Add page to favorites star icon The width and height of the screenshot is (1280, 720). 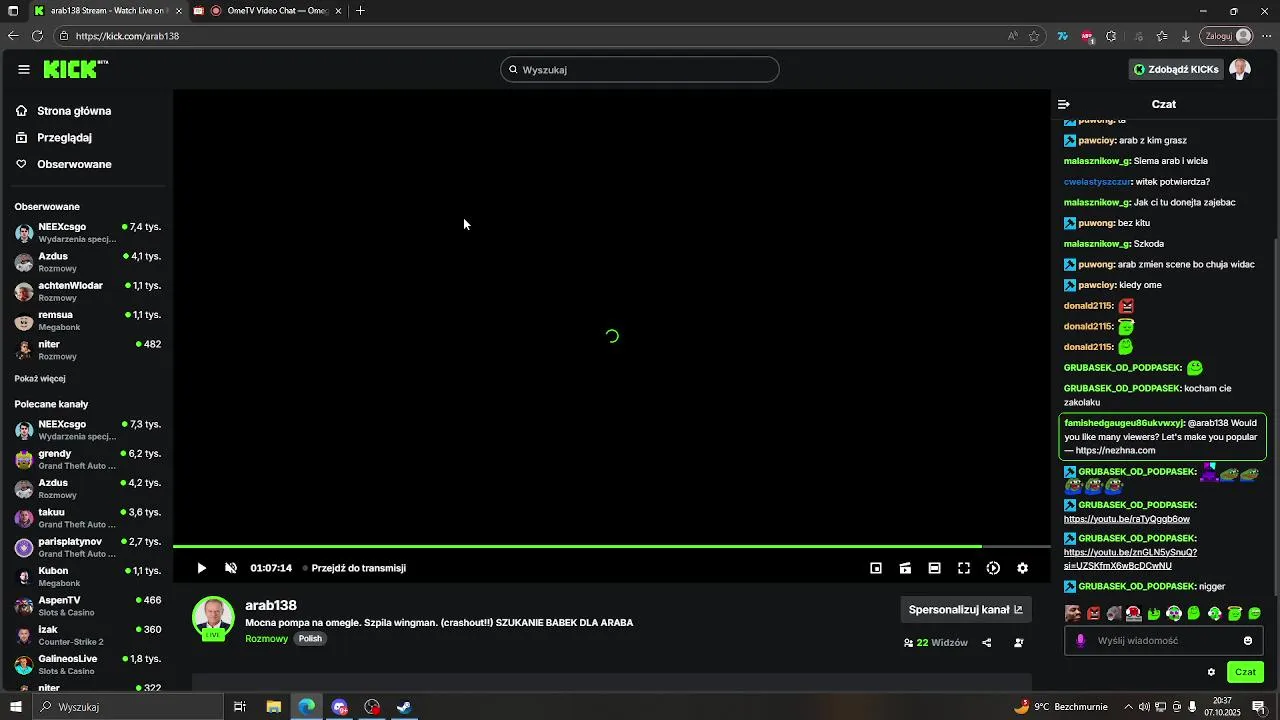tap(1034, 36)
